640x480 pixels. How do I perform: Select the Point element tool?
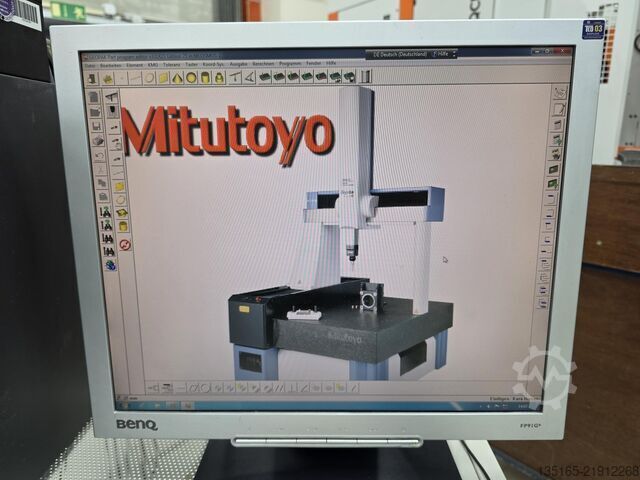click(121, 78)
